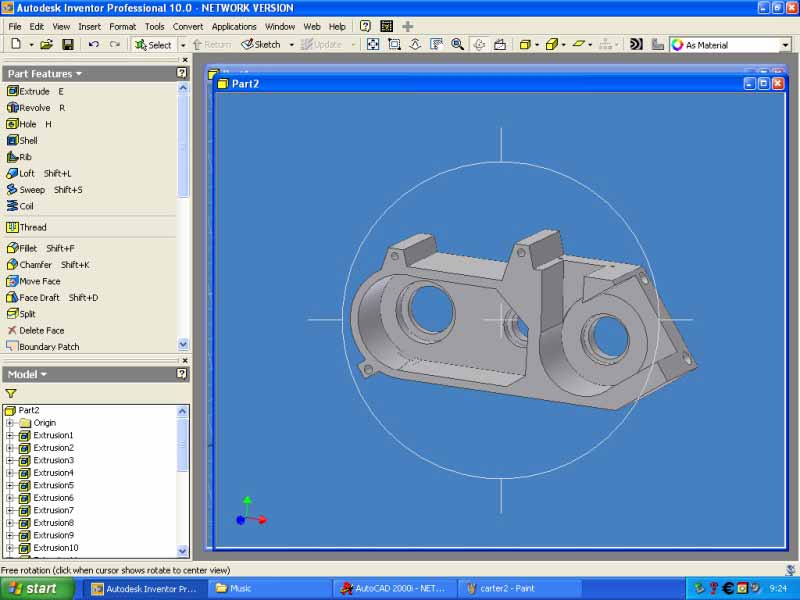
Task: Click the Windows start button
Action: [37, 588]
